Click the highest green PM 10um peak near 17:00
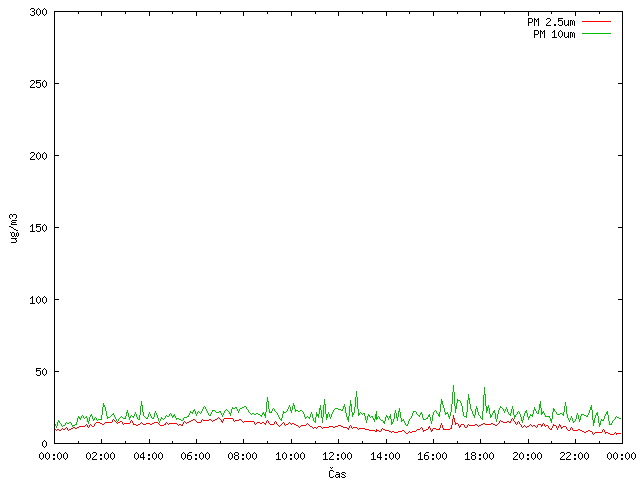Screen dimensions: 640x480 453,386
